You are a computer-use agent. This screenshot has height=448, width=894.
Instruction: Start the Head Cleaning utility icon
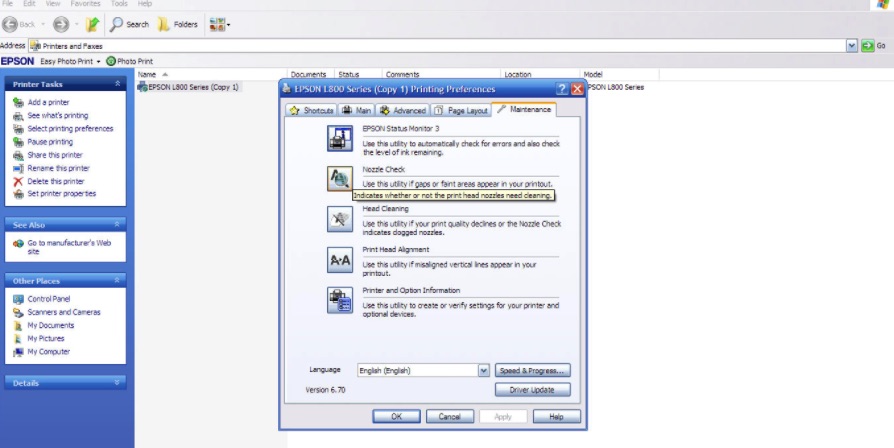340,219
